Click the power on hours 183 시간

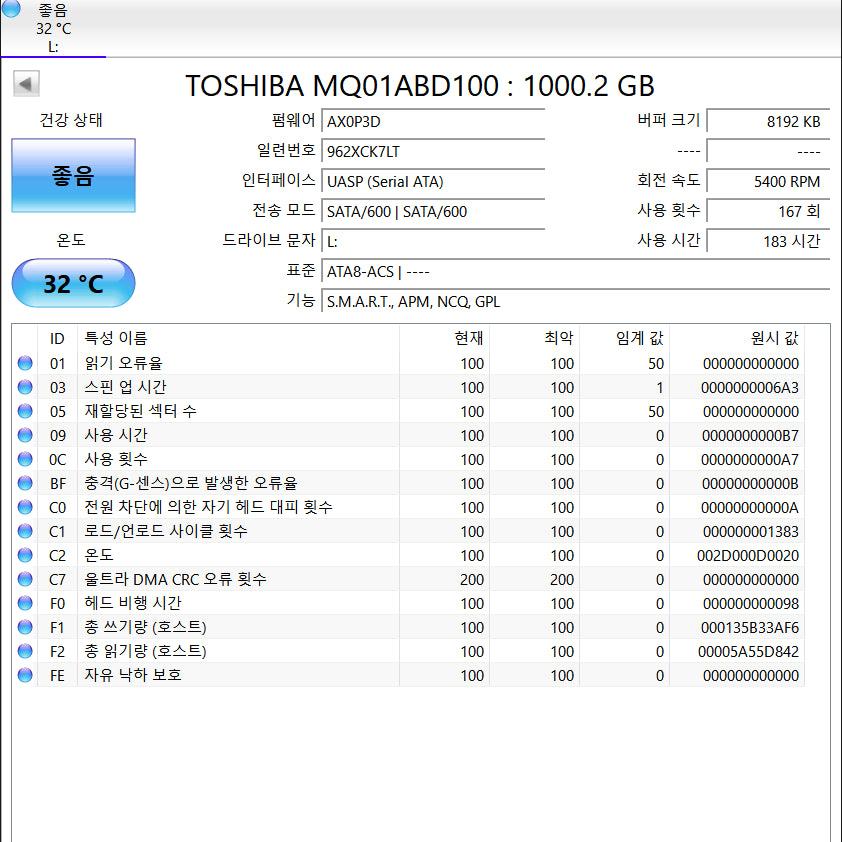tap(768, 242)
